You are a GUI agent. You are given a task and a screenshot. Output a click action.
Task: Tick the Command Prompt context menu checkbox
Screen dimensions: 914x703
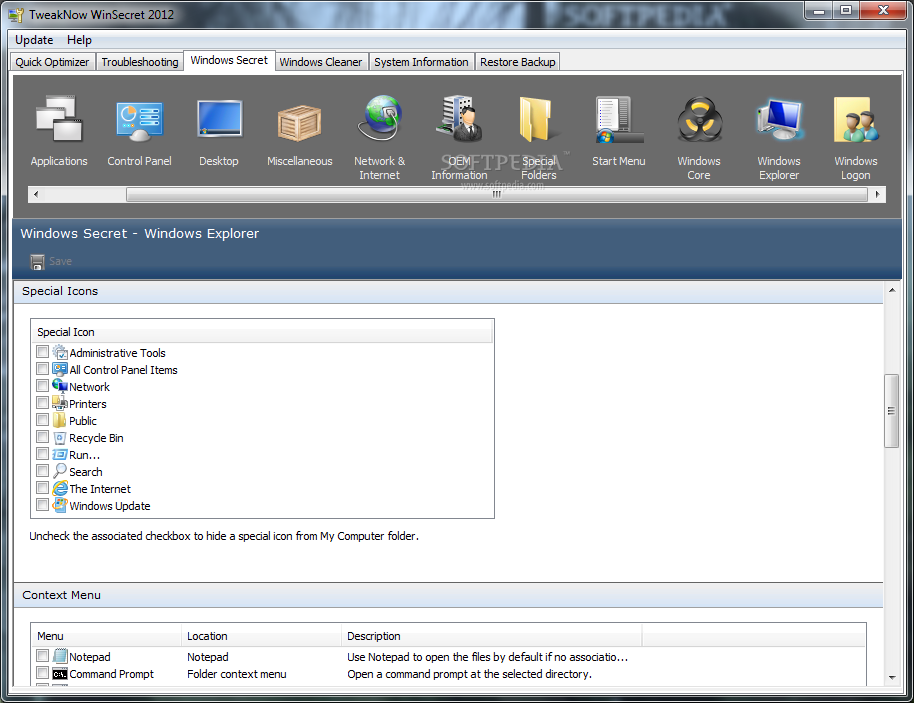[43, 673]
